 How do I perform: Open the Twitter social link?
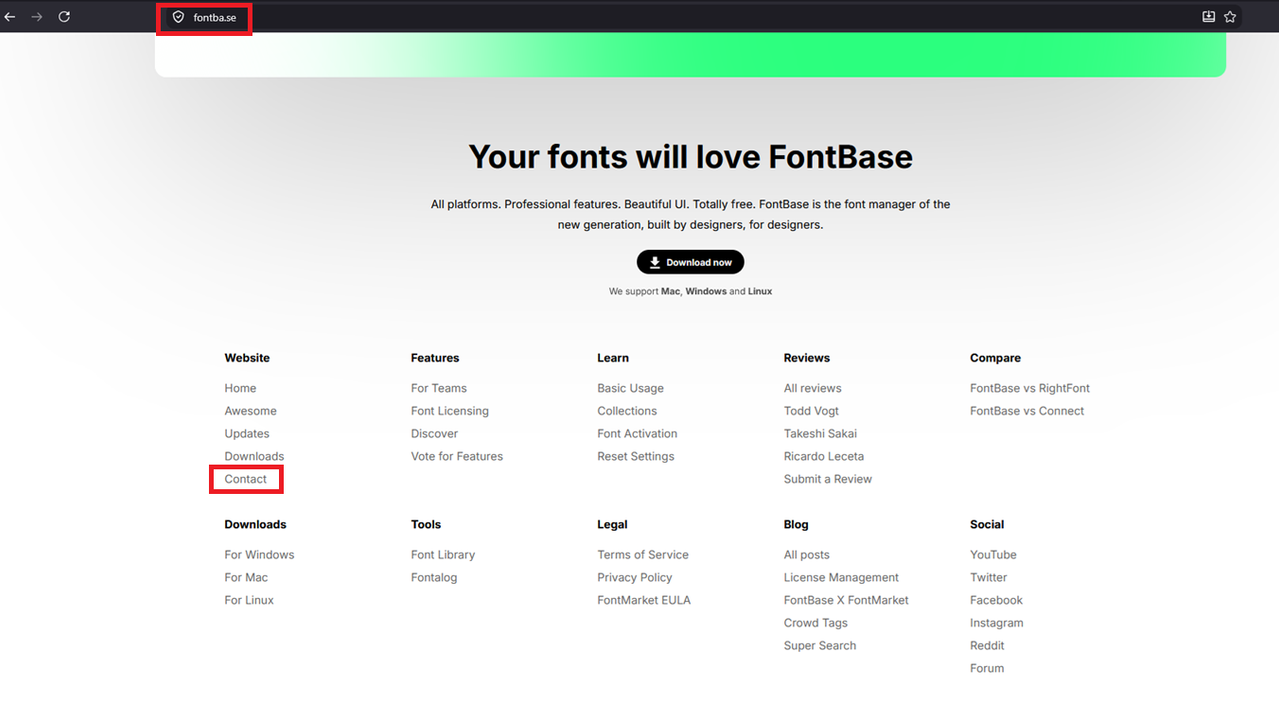[x=988, y=577]
